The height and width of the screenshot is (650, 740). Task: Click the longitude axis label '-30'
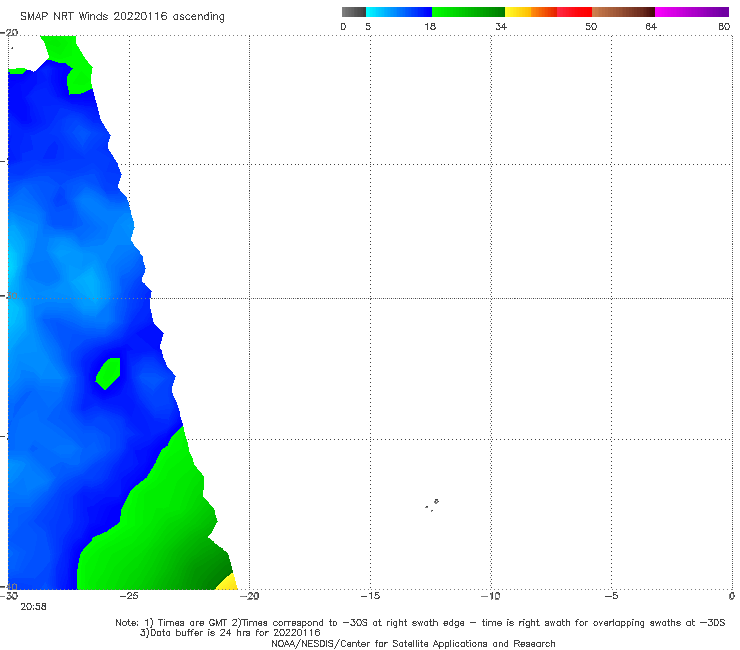pos(9,596)
